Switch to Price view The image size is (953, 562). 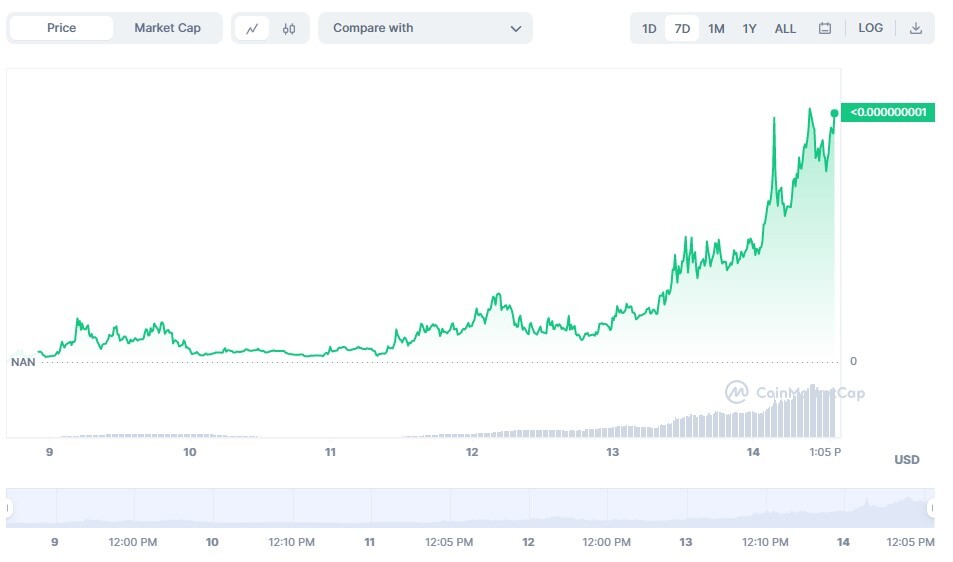click(61, 28)
